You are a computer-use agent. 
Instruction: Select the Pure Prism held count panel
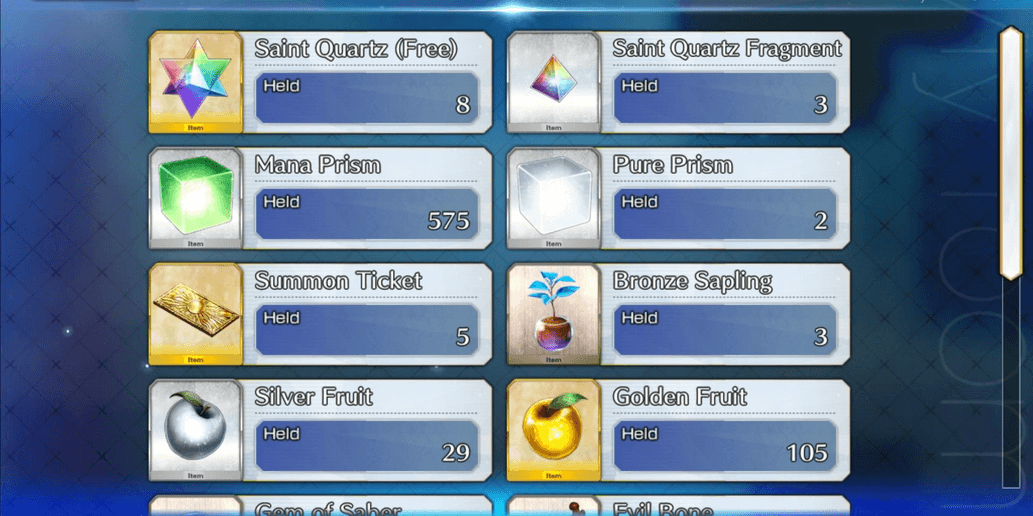(x=725, y=214)
